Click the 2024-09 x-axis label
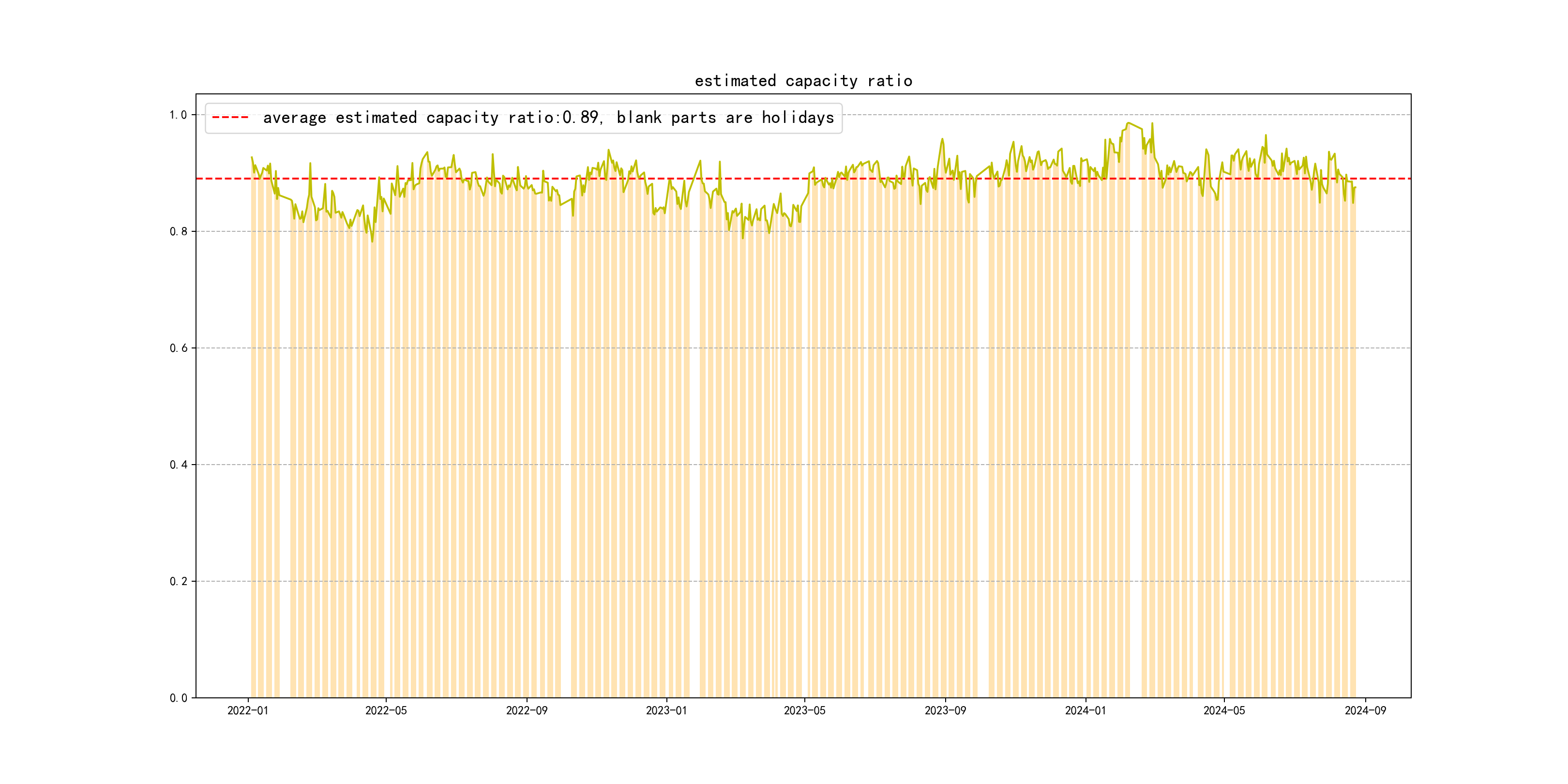 [1365, 711]
